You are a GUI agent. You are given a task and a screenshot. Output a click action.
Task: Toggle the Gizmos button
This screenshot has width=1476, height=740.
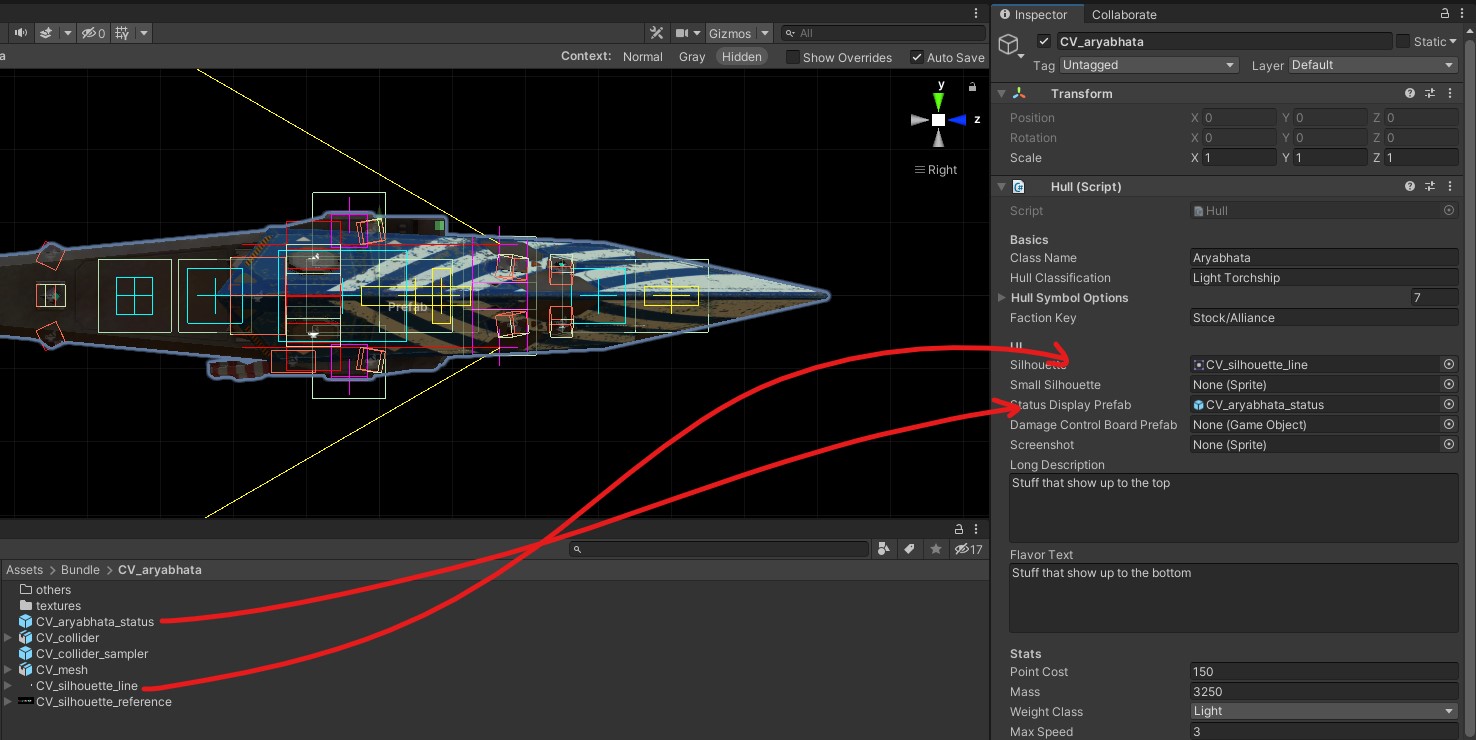point(730,33)
